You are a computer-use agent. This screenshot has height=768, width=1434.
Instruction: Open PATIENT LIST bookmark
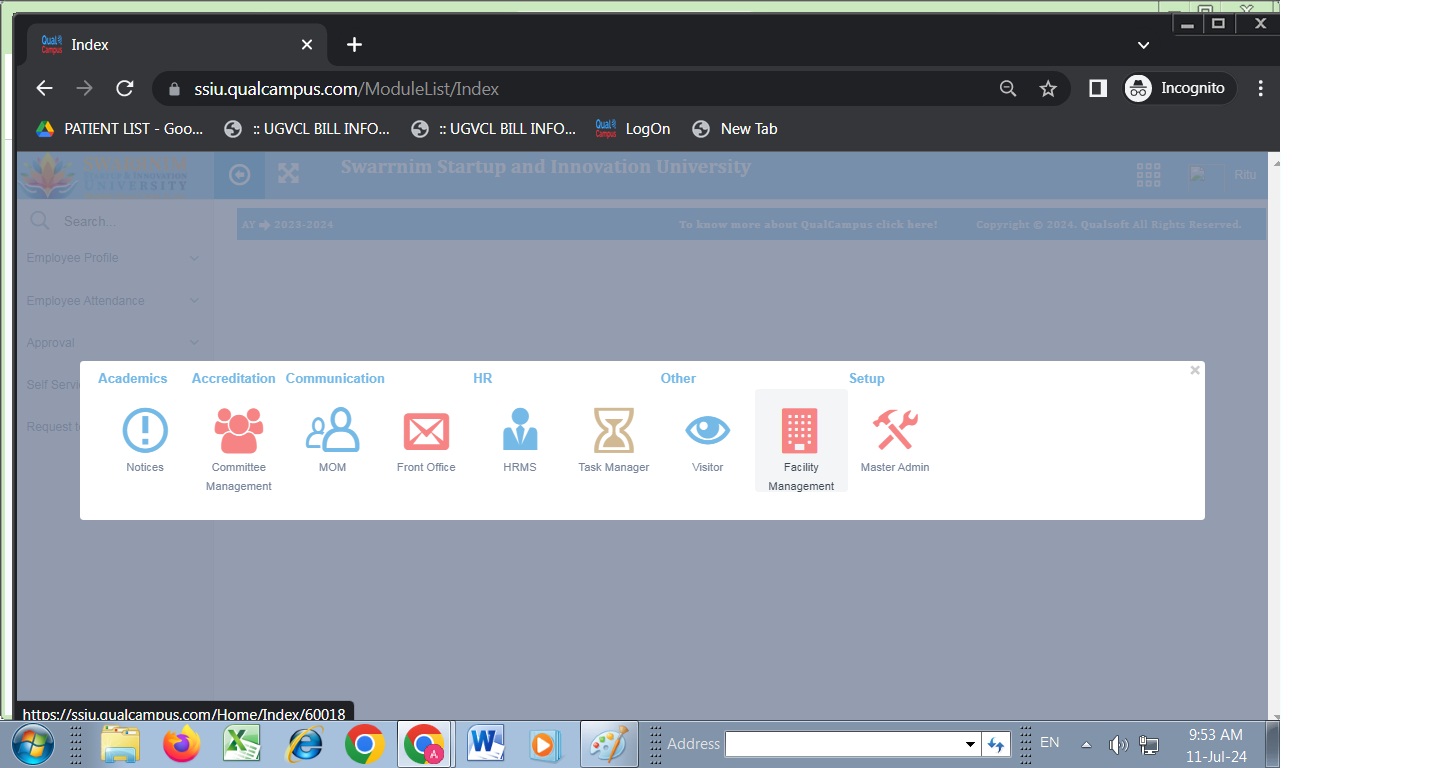click(x=120, y=129)
